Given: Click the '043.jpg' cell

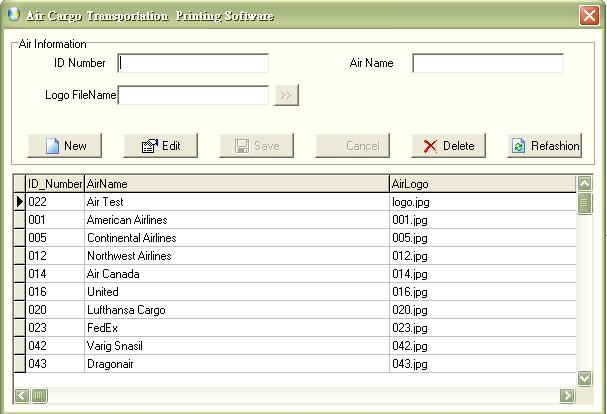Looking at the screenshot, I should click(x=483, y=364).
